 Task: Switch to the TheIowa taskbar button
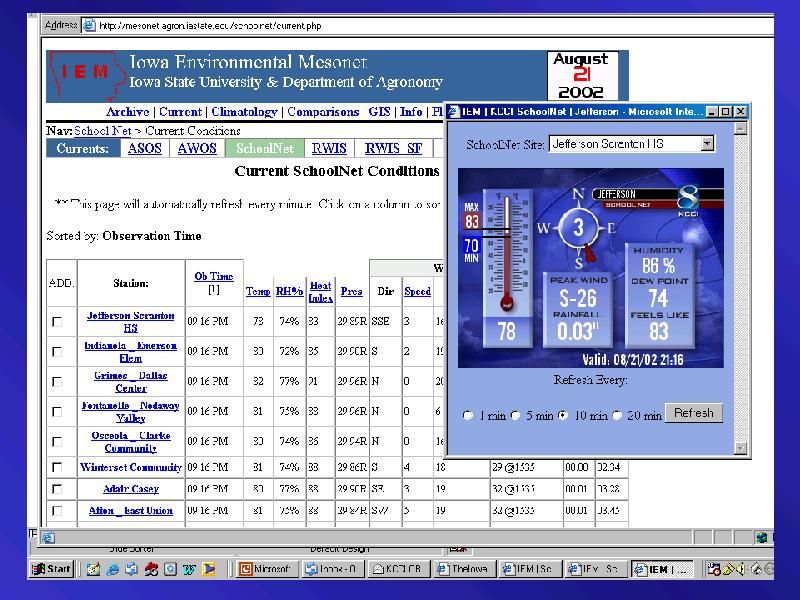[465, 569]
